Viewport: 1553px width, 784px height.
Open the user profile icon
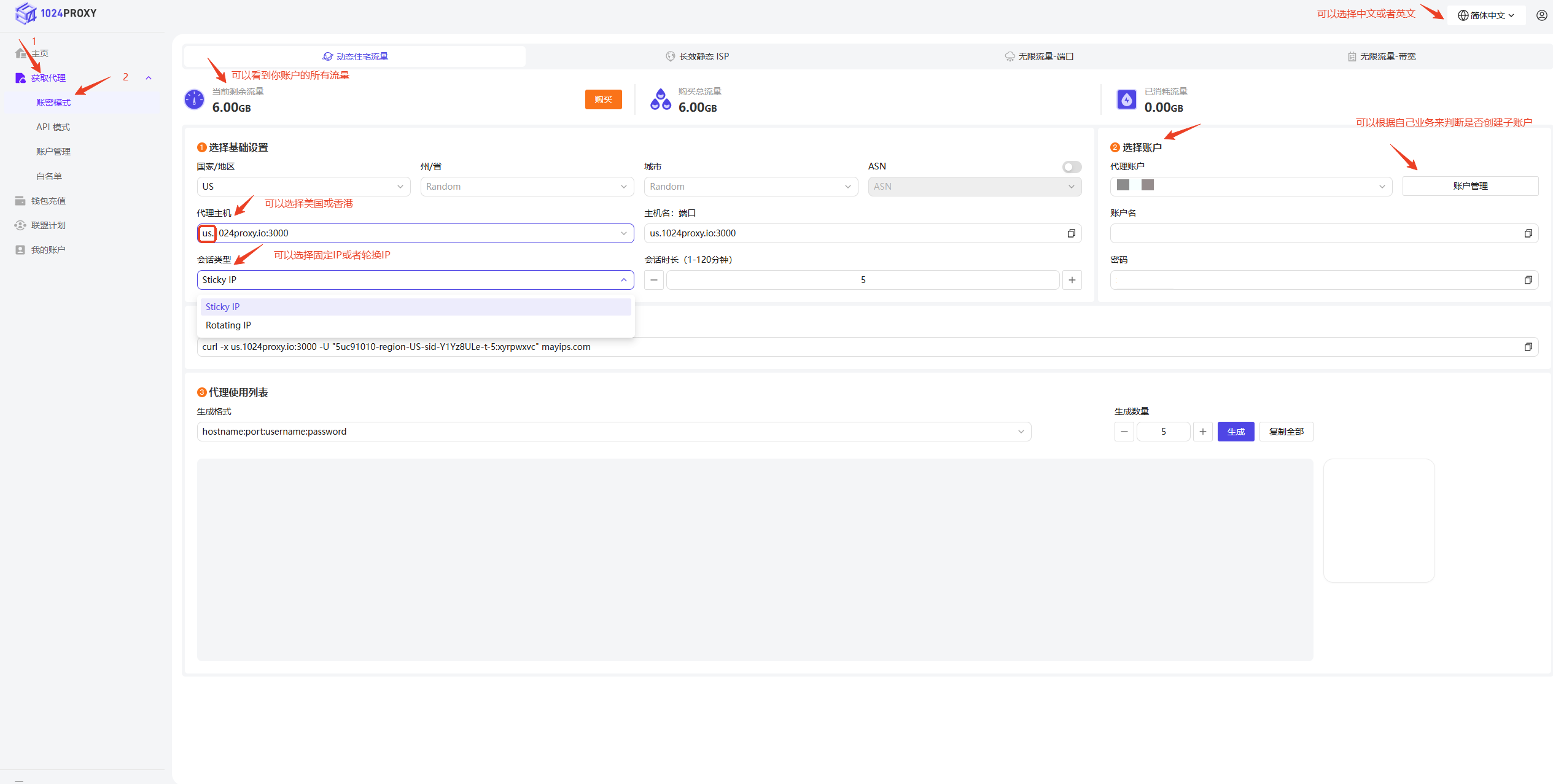pyautogui.click(x=1541, y=15)
